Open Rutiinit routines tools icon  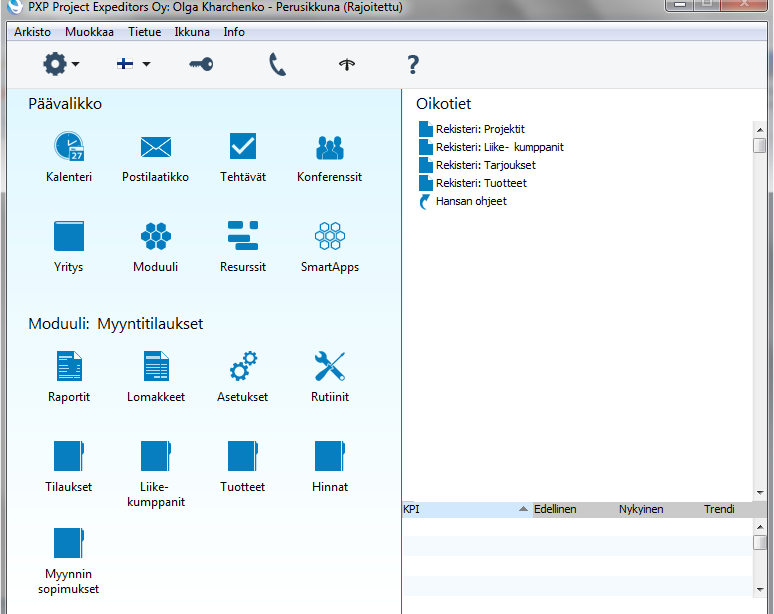click(330, 366)
